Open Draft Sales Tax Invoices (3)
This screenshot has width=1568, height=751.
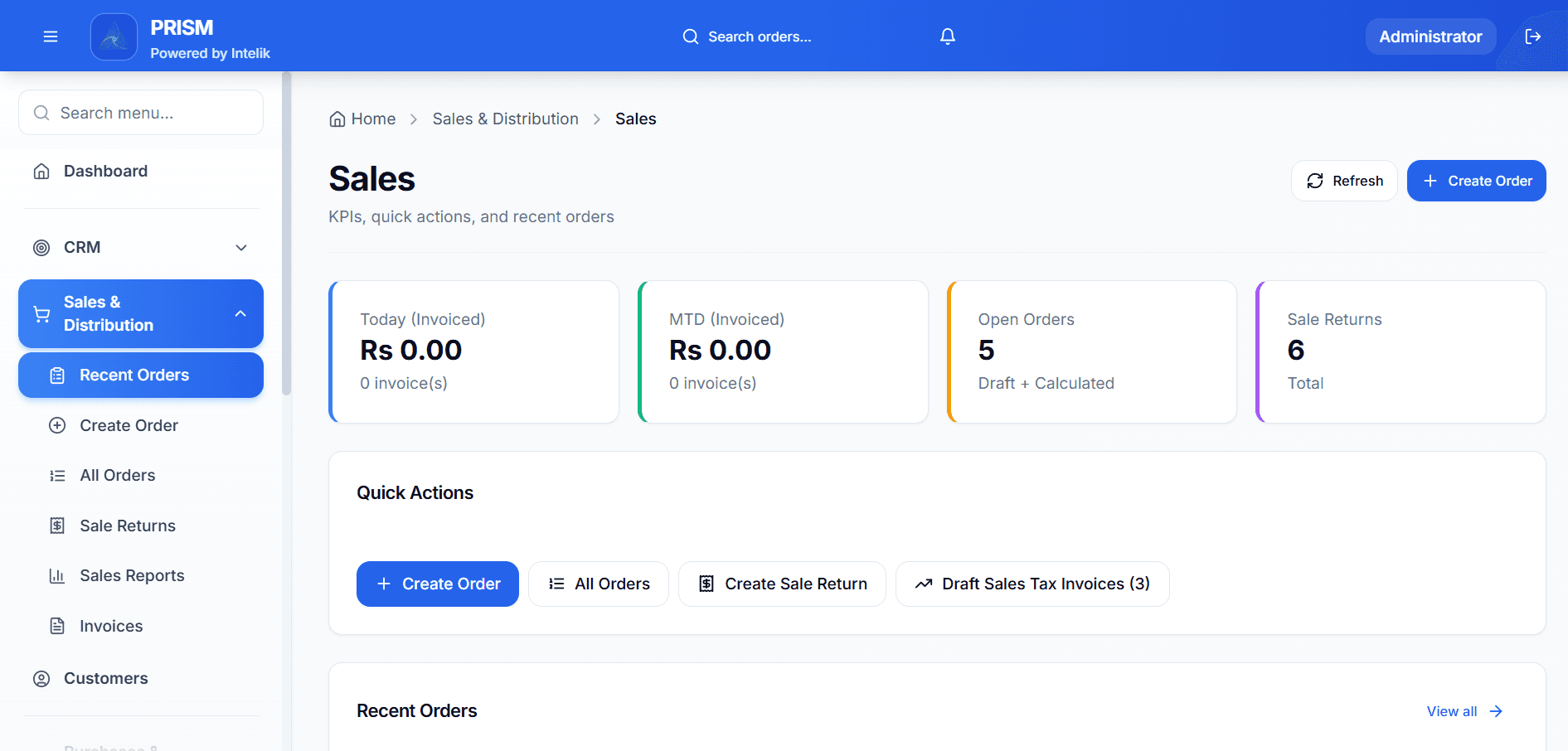click(1032, 584)
